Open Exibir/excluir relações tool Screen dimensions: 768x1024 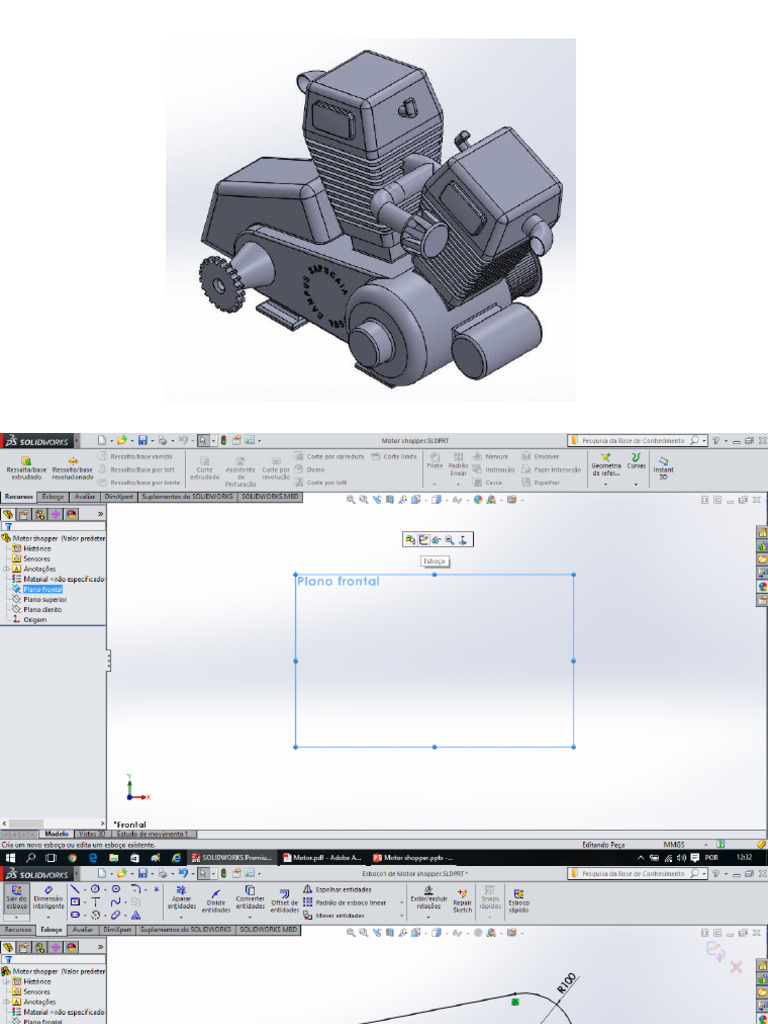pyautogui.click(x=428, y=898)
